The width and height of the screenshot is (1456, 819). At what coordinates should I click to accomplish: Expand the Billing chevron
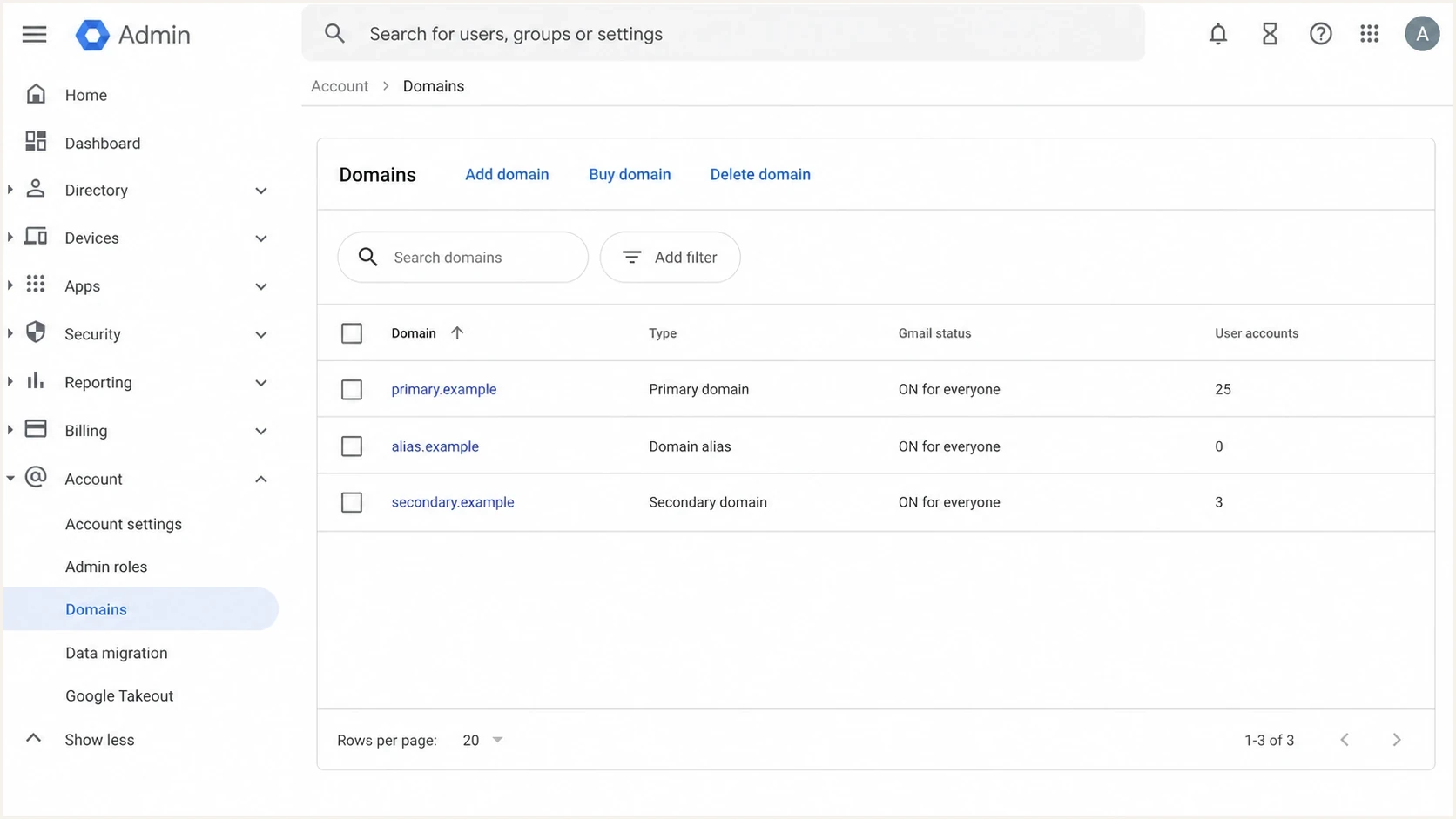(261, 431)
